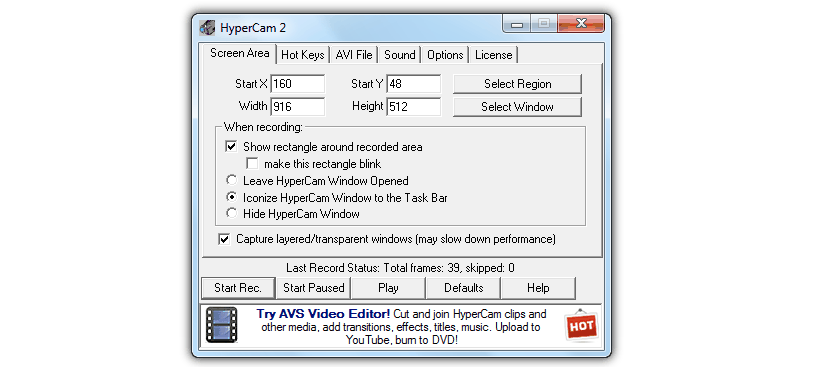The image size is (830, 367).
Task: Click the Start Y input field
Action: coord(413,84)
